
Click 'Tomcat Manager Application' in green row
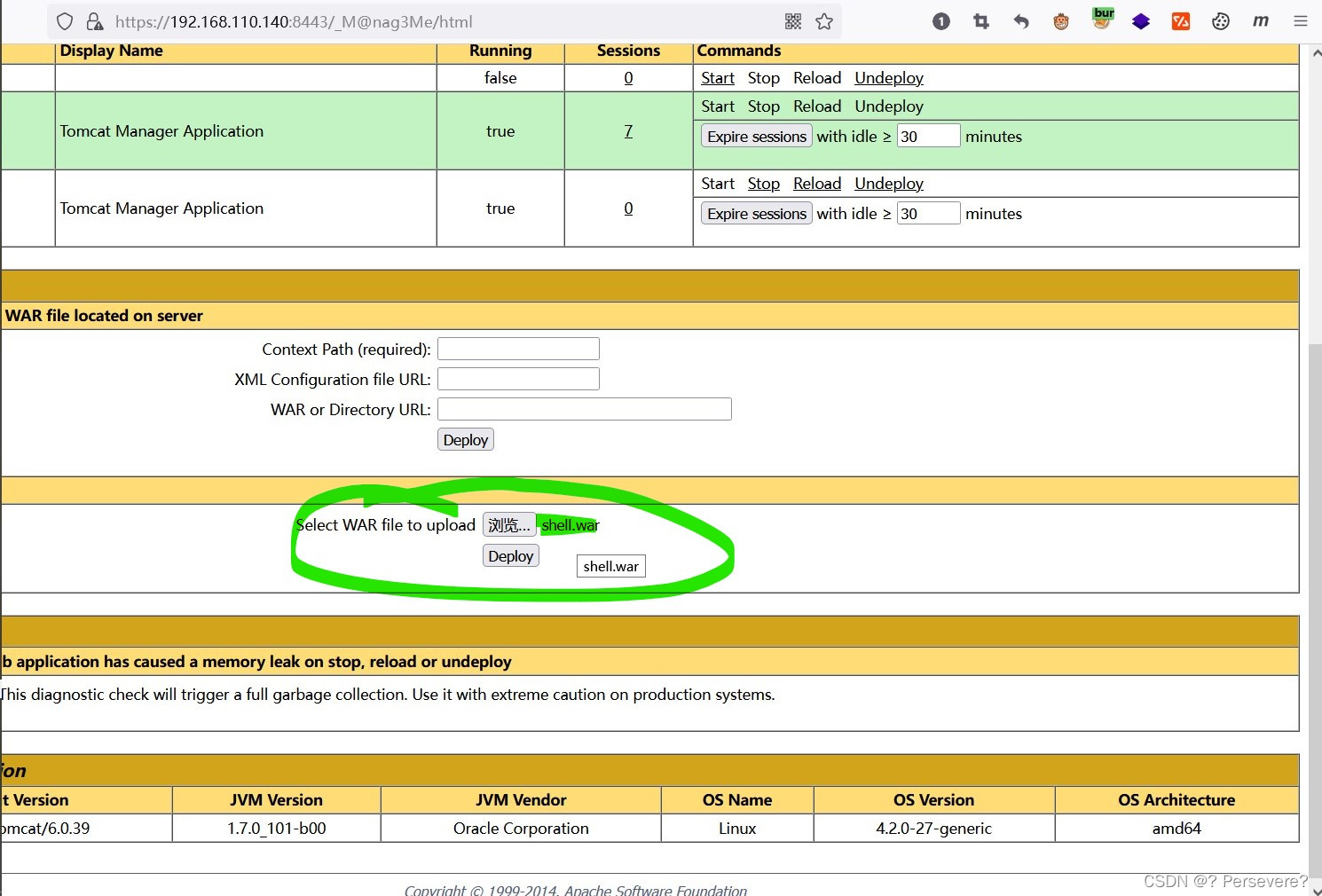coord(161,131)
